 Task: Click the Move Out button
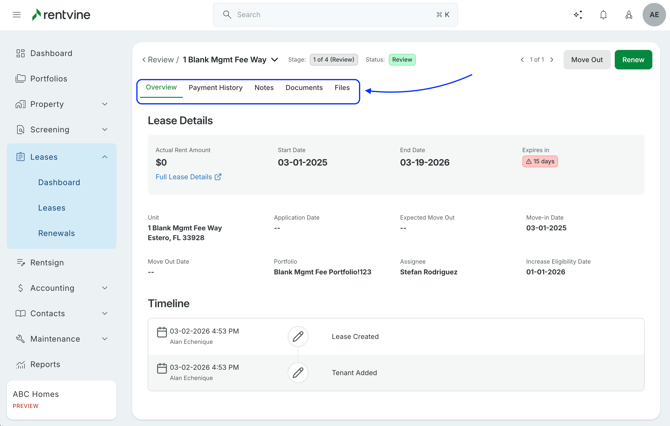pyautogui.click(x=586, y=60)
